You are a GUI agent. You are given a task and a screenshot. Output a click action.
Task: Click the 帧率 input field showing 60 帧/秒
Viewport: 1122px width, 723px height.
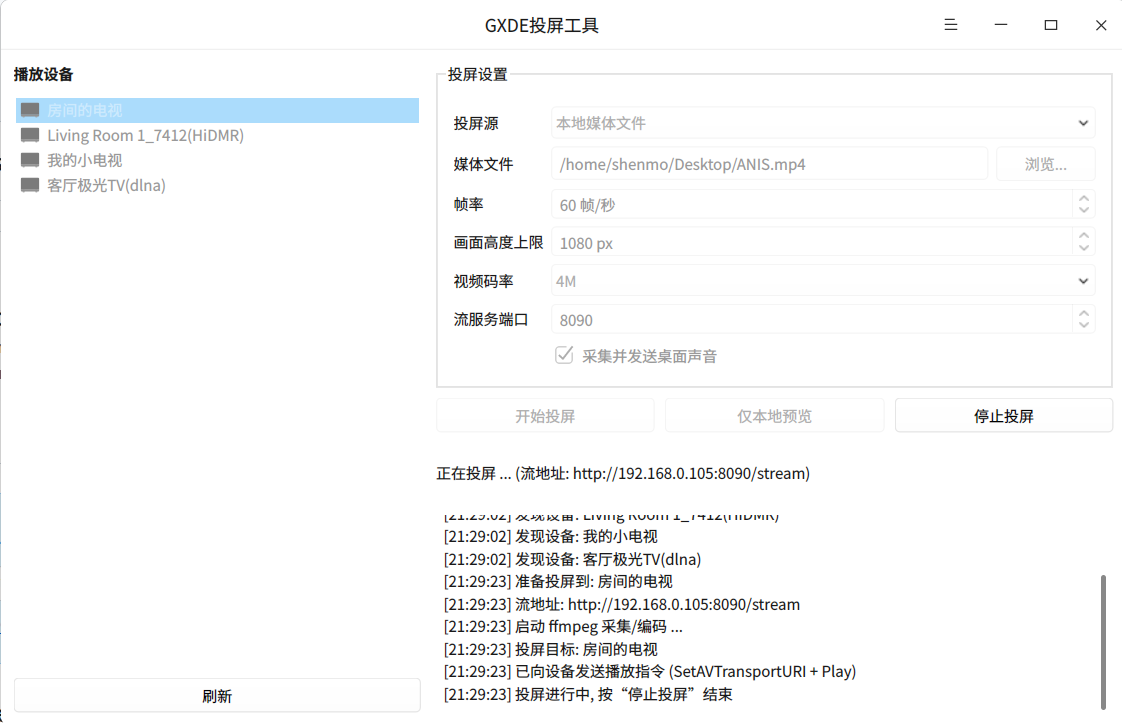coord(811,205)
